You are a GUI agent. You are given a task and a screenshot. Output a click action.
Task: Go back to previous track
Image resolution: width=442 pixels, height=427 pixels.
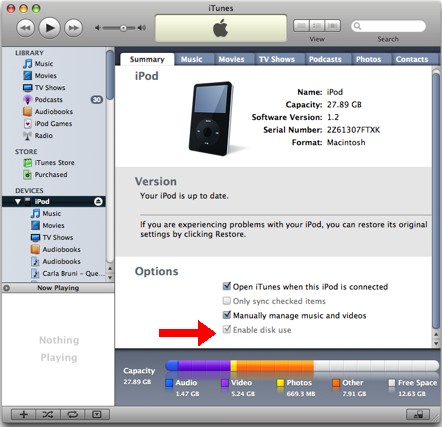coord(25,28)
